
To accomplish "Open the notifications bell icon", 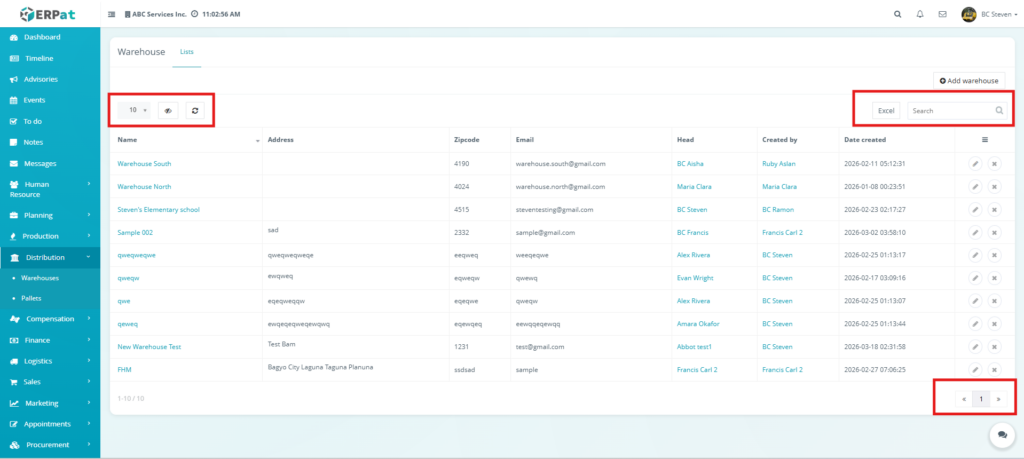I will click(x=920, y=14).
